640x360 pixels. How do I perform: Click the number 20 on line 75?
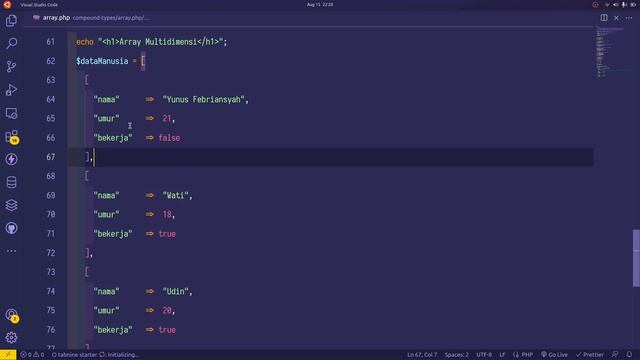tap(167, 311)
